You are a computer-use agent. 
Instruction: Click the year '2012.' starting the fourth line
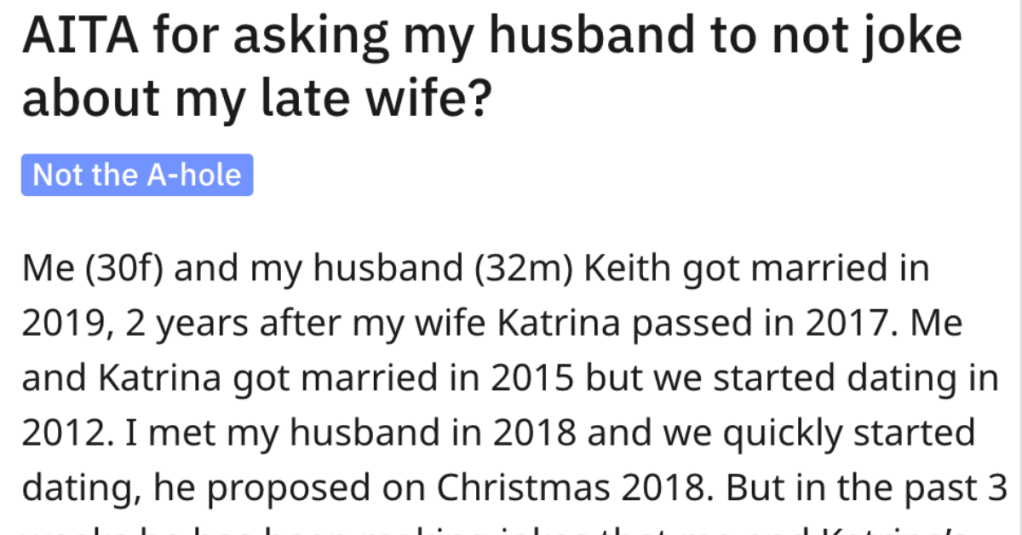pyautogui.click(x=67, y=433)
